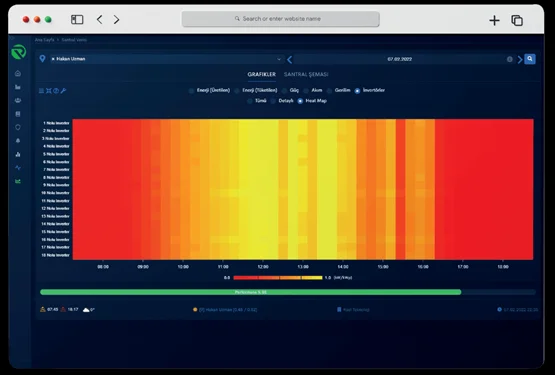Open the bar chart sidebar icon
Image resolution: width=555 pixels, height=375 pixels.
[x=18, y=87]
